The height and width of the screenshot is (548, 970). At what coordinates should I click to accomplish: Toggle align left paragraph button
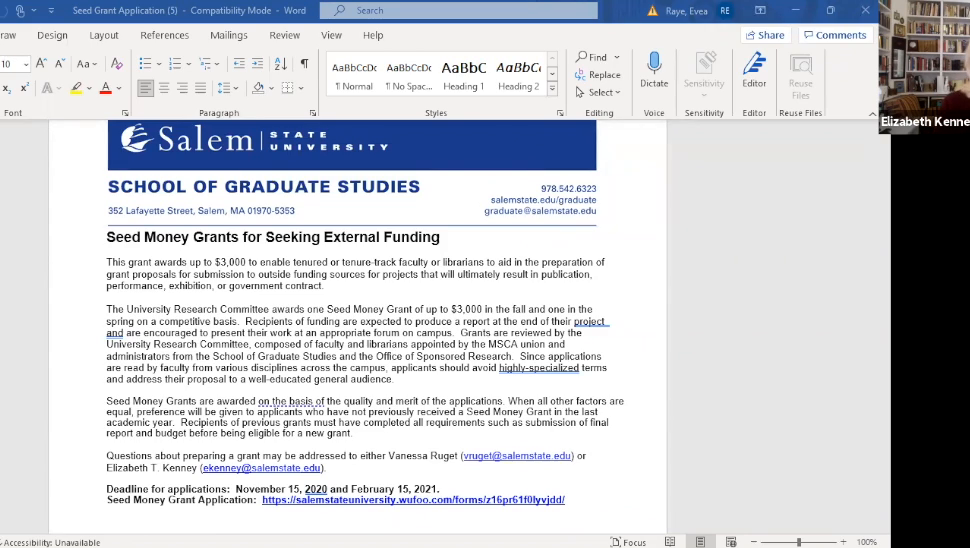[x=145, y=88]
